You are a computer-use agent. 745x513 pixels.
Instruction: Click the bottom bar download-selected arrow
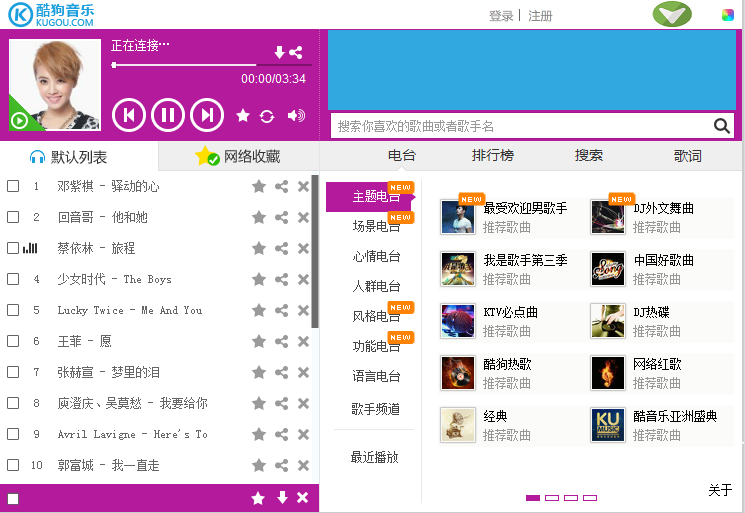point(282,498)
